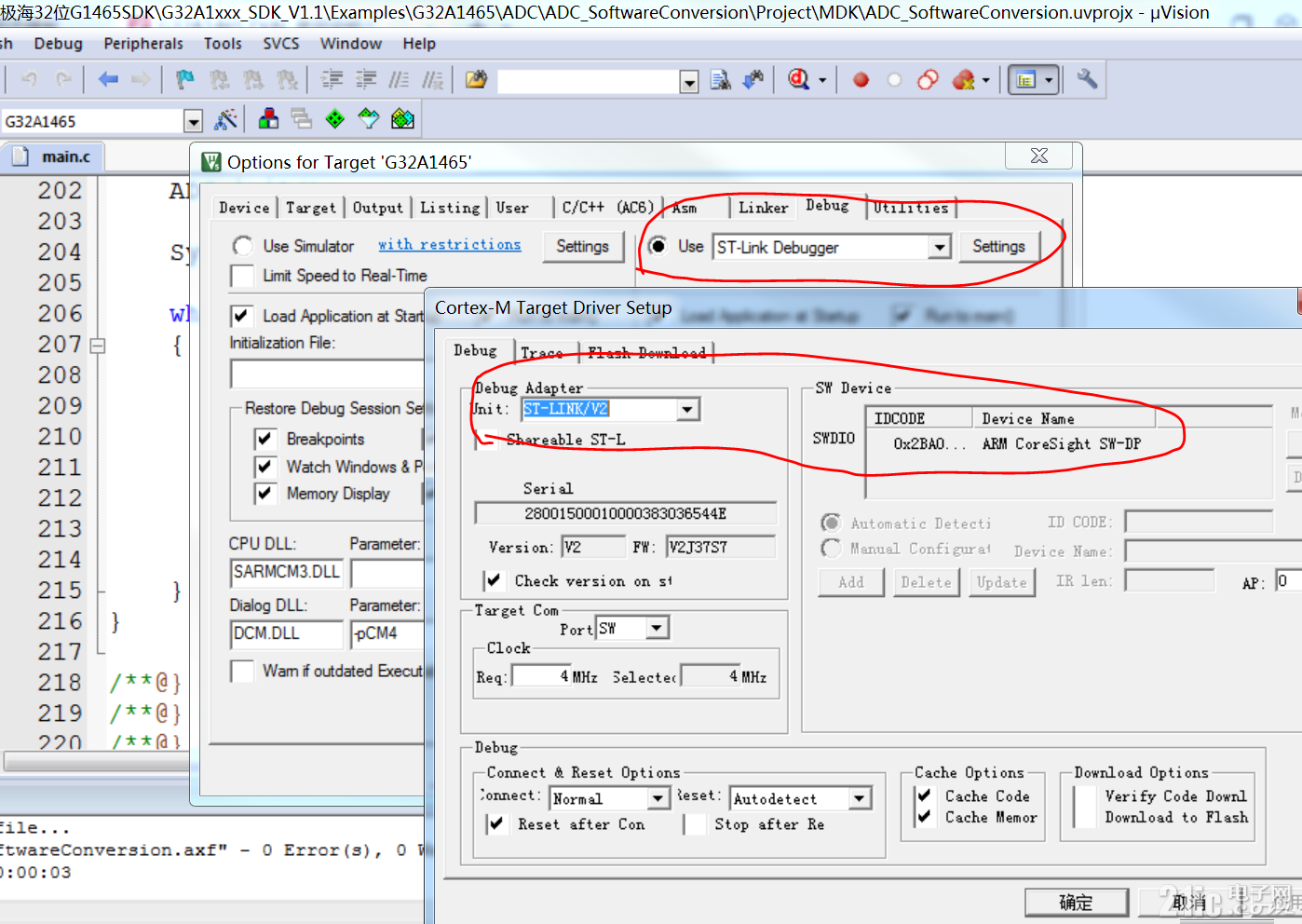The height and width of the screenshot is (924, 1302).
Task: Enable Warn if outdated Executables checkbox
Action: pos(242,672)
